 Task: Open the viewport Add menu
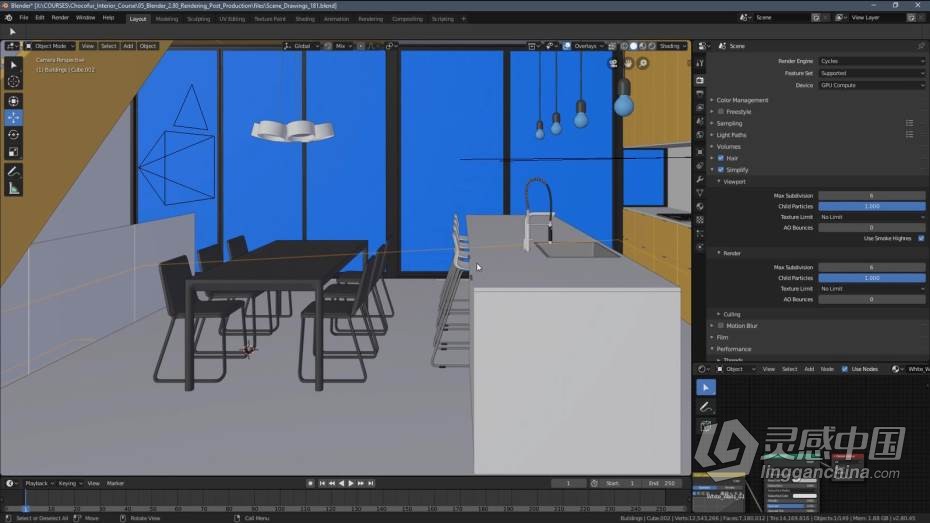(x=128, y=46)
